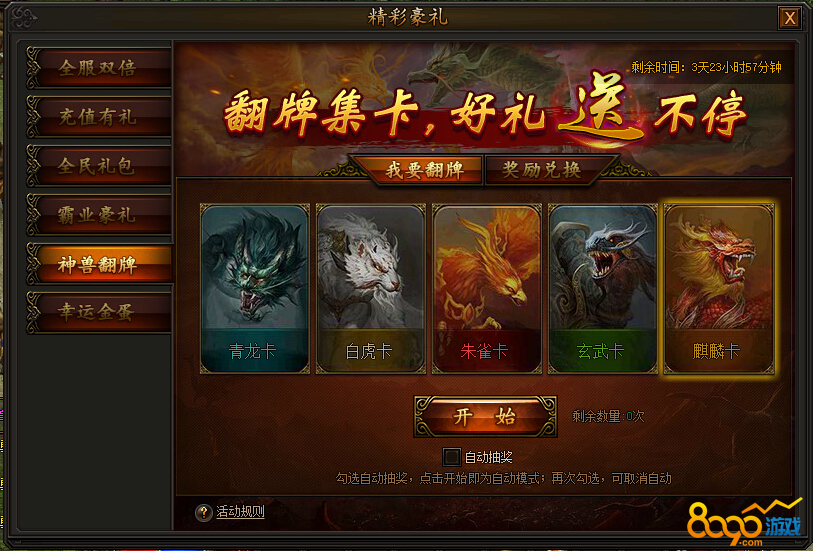
Task: Click the highlighted 麒麟卡 card
Action: click(719, 289)
